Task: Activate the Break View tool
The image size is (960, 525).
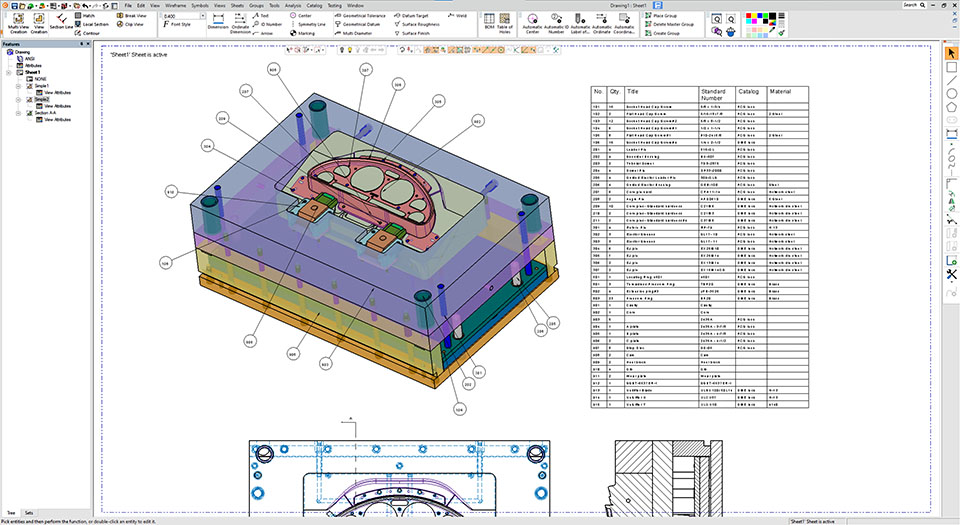Action: [x=131, y=15]
